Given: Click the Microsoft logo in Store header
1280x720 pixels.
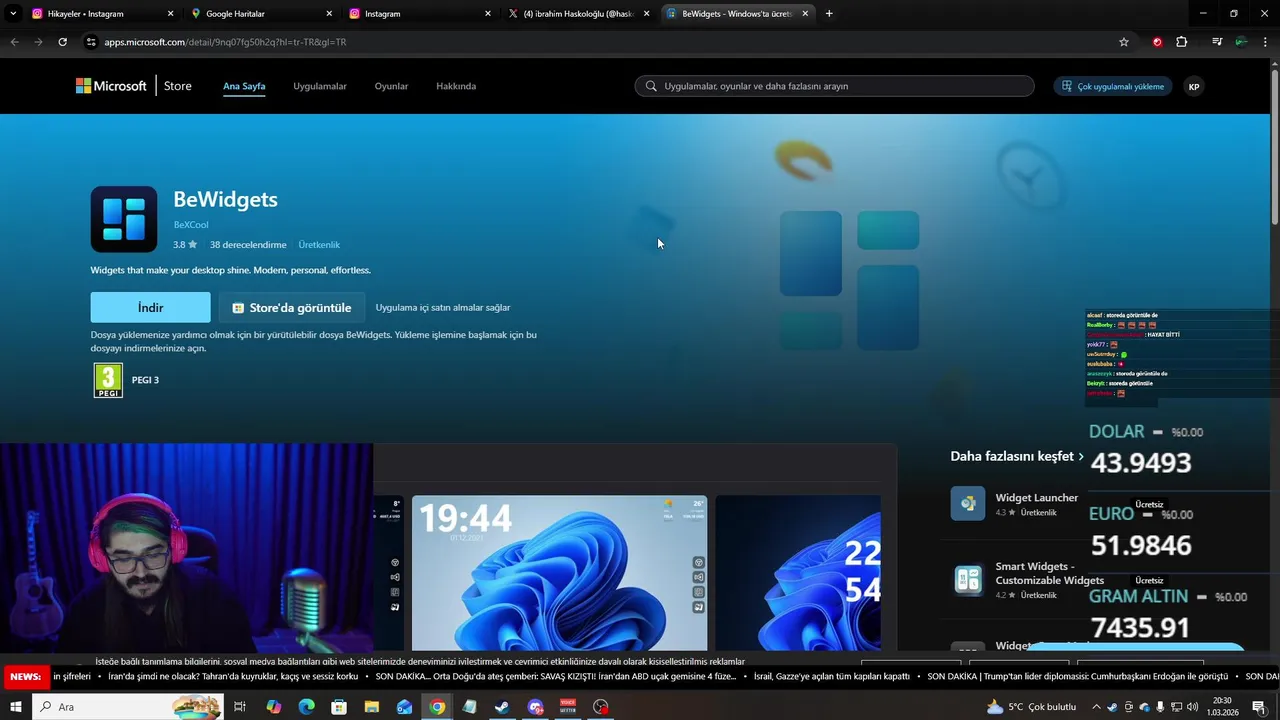Looking at the screenshot, I should pyautogui.click(x=111, y=86).
